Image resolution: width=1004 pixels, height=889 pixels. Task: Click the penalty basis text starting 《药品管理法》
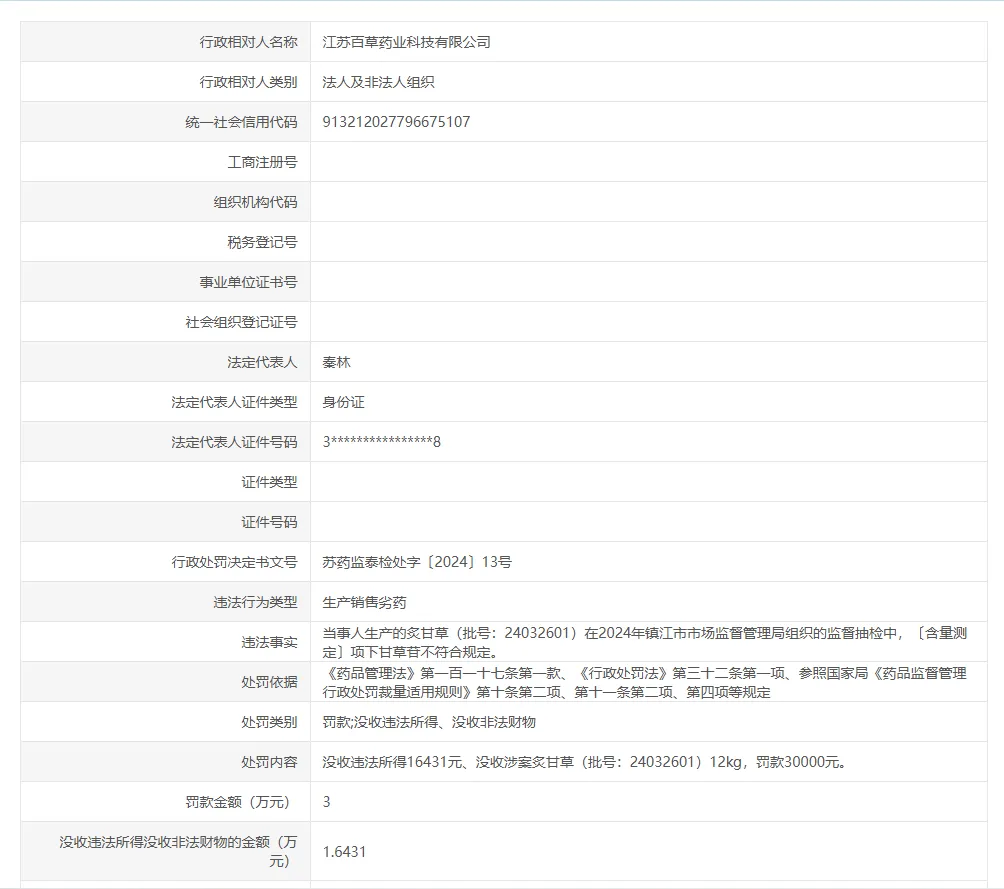click(x=644, y=683)
